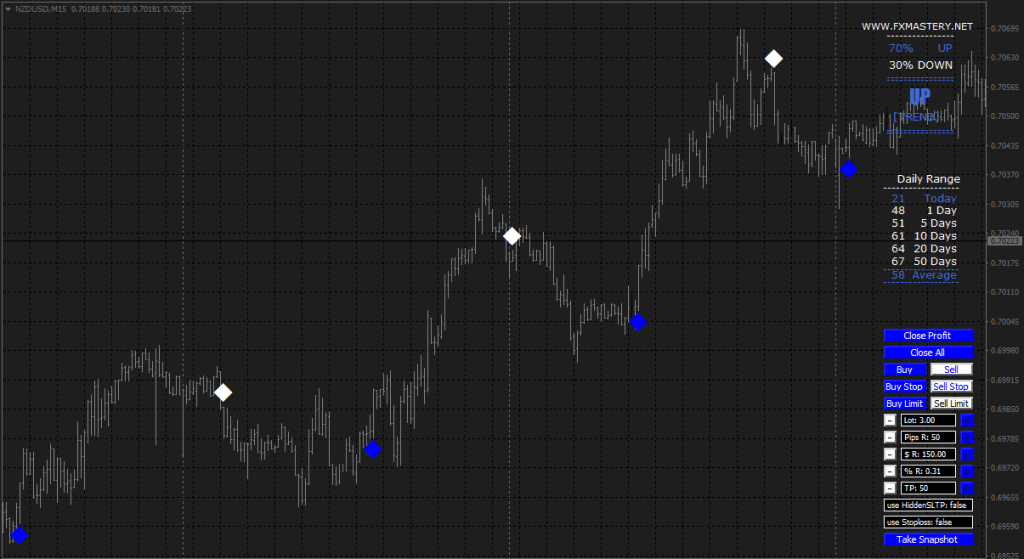This screenshot has height=559, width=1024.
Task: Take a chart snapshot
Action: pyautogui.click(x=928, y=539)
